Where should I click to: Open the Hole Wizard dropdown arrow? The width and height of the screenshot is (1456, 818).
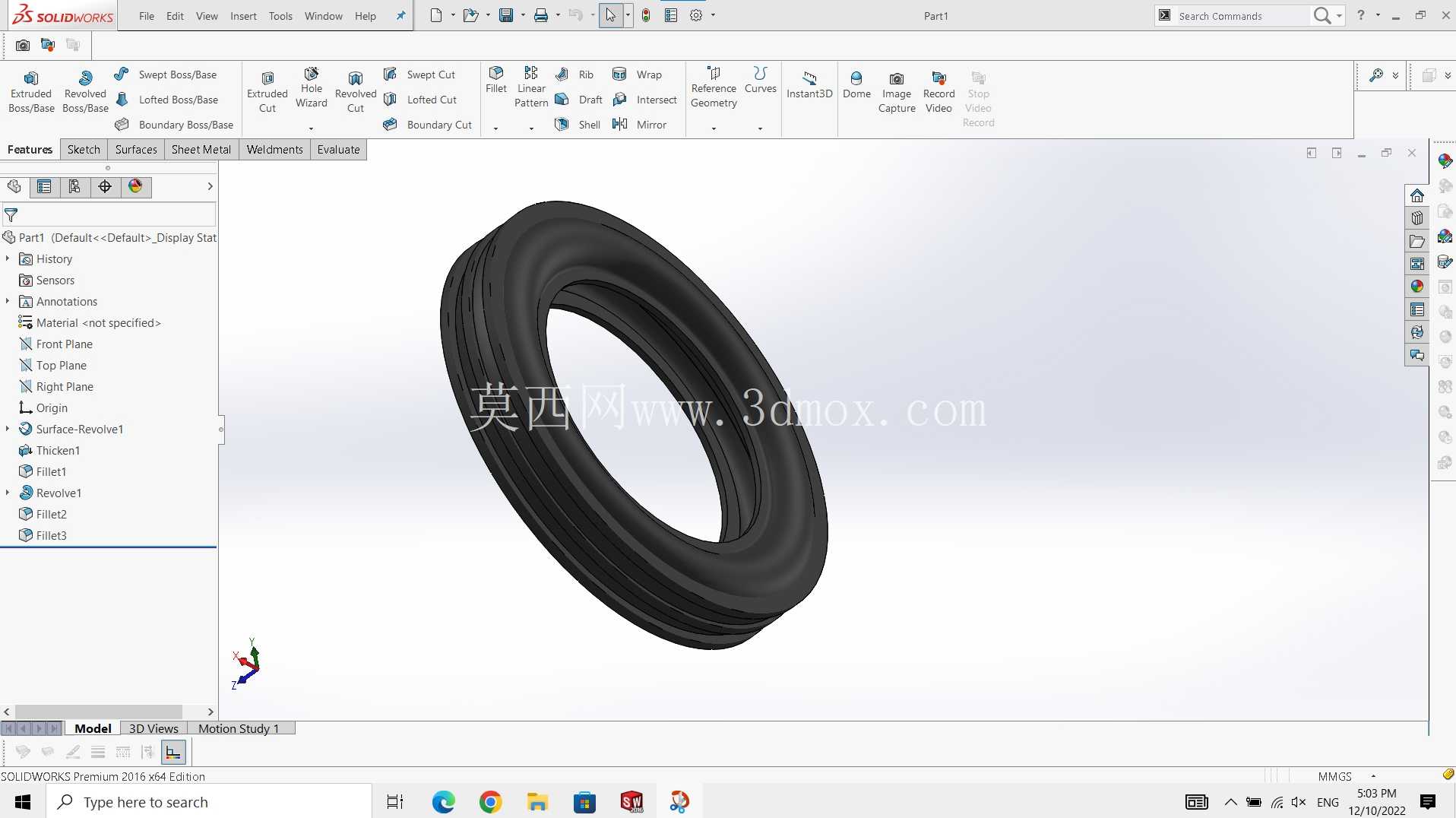pyautogui.click(x=311, y=128)
